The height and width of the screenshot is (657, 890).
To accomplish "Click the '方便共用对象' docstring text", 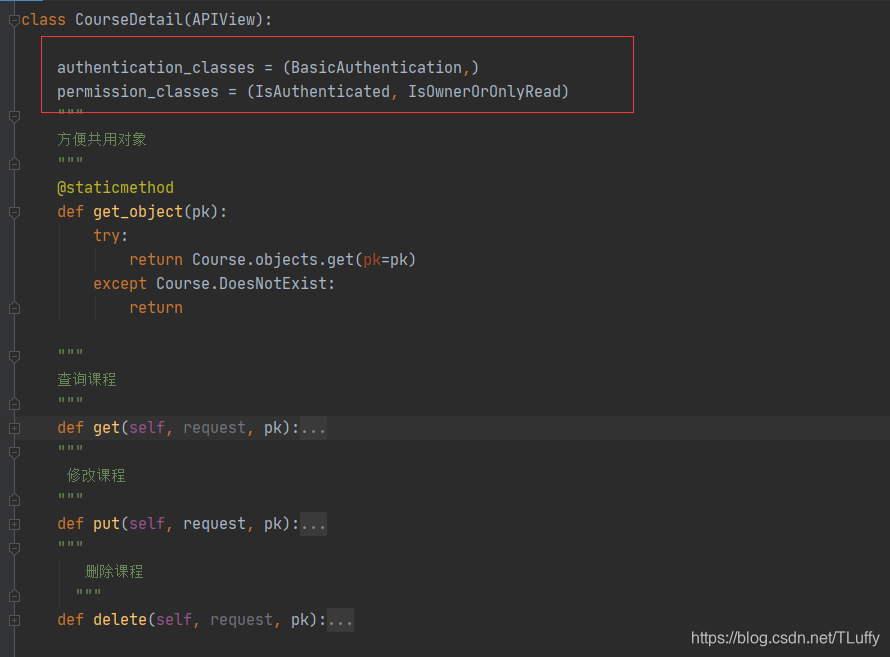I will click(102, 140).
